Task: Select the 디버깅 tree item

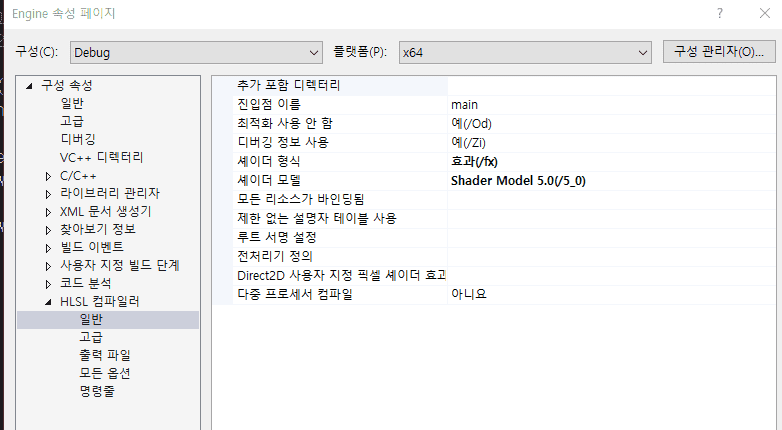Action: pyautogui.click(x=78, y=139)
